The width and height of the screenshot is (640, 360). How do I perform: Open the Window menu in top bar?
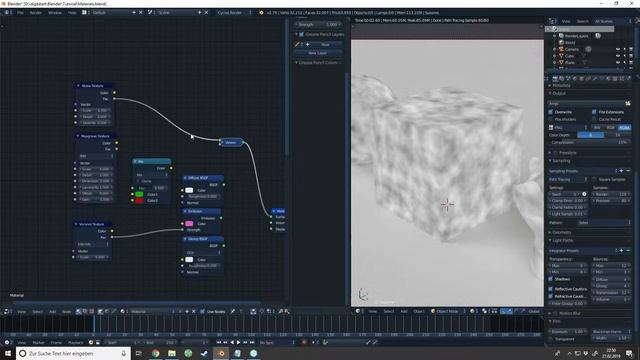(55, 13)
